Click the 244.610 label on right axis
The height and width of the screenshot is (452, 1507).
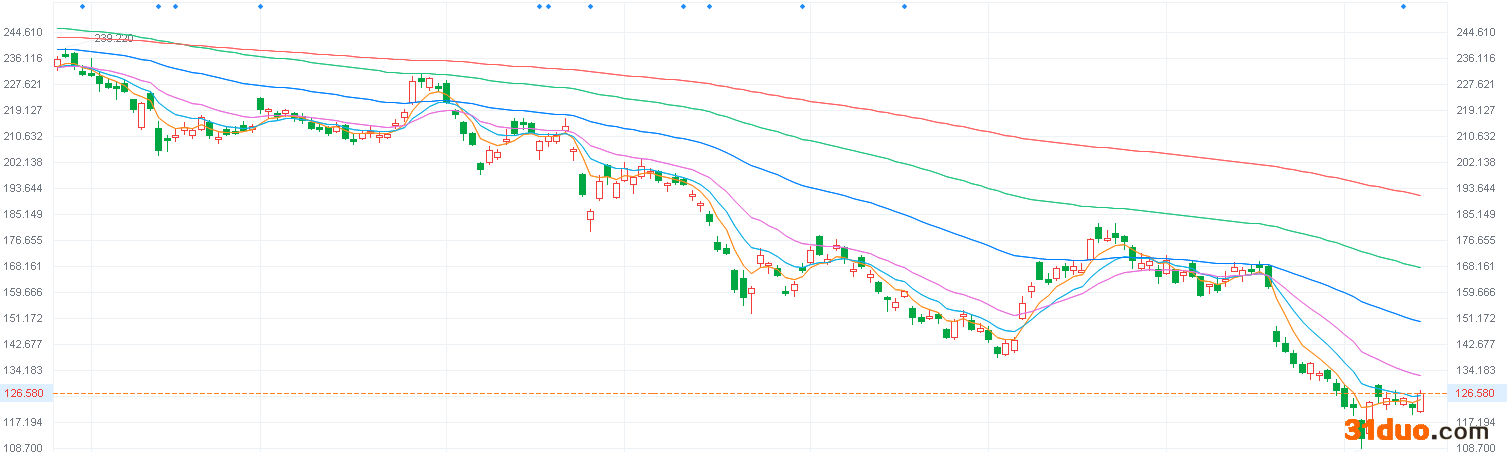point(1476,32)
